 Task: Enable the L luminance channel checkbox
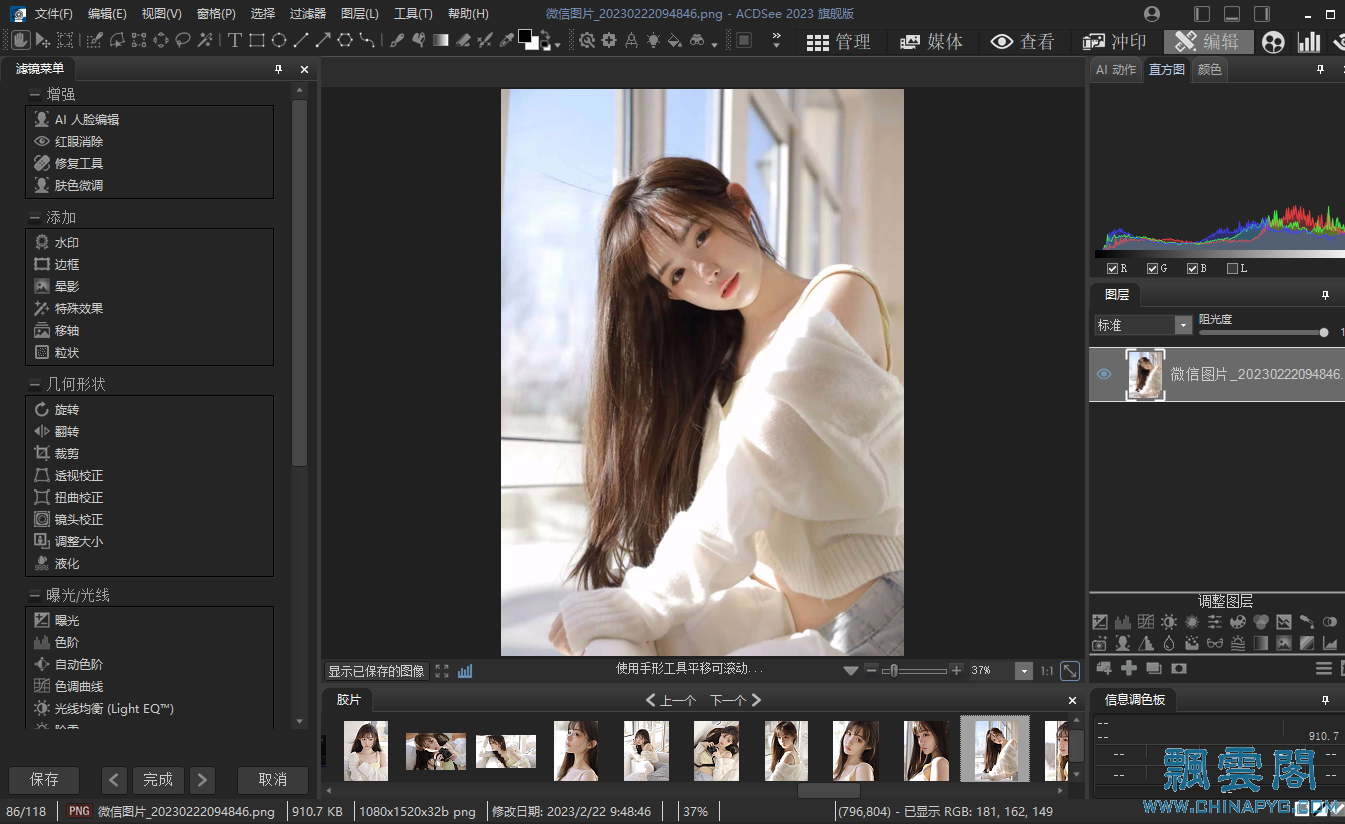1232,268
